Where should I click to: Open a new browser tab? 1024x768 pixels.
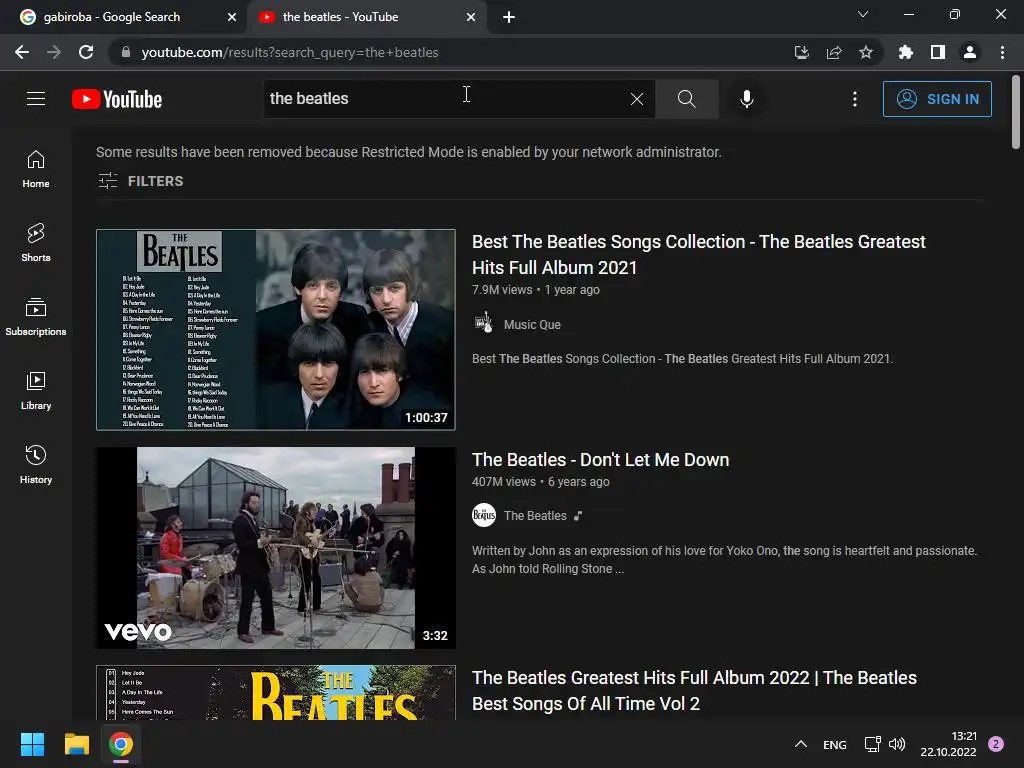pos(509,17)
